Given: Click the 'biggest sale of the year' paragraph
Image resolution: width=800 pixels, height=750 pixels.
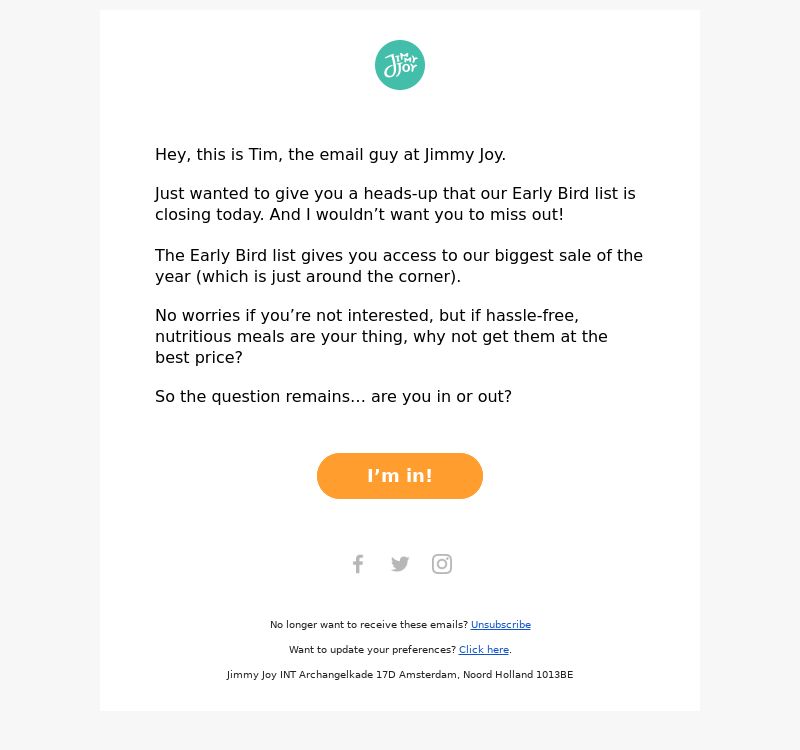Looking at the screenshot, I should pyautogui.click(x=398, y=266).
